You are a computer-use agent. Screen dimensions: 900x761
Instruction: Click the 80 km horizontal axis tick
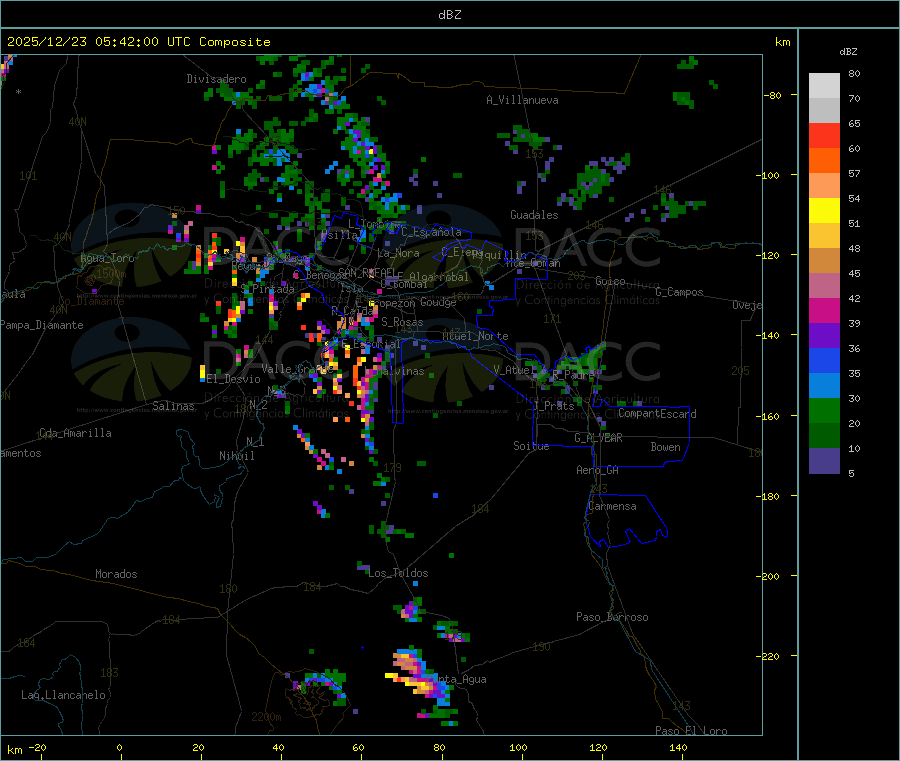[x=439, y=747]
